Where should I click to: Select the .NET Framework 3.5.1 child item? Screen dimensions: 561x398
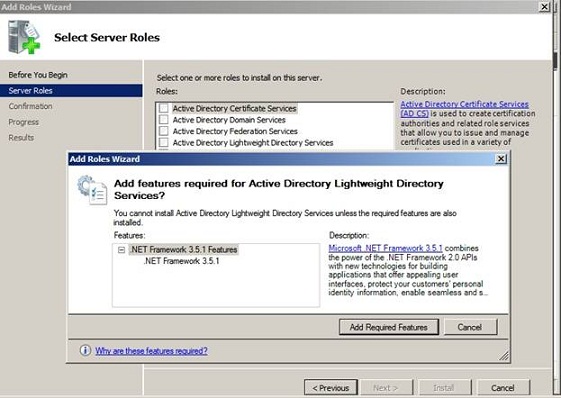181,261
